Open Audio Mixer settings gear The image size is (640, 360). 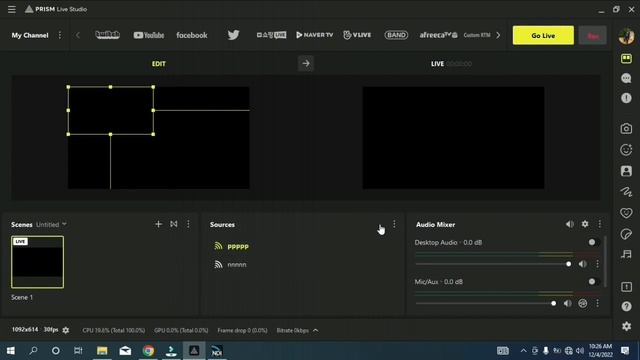[x=585, y=224]
